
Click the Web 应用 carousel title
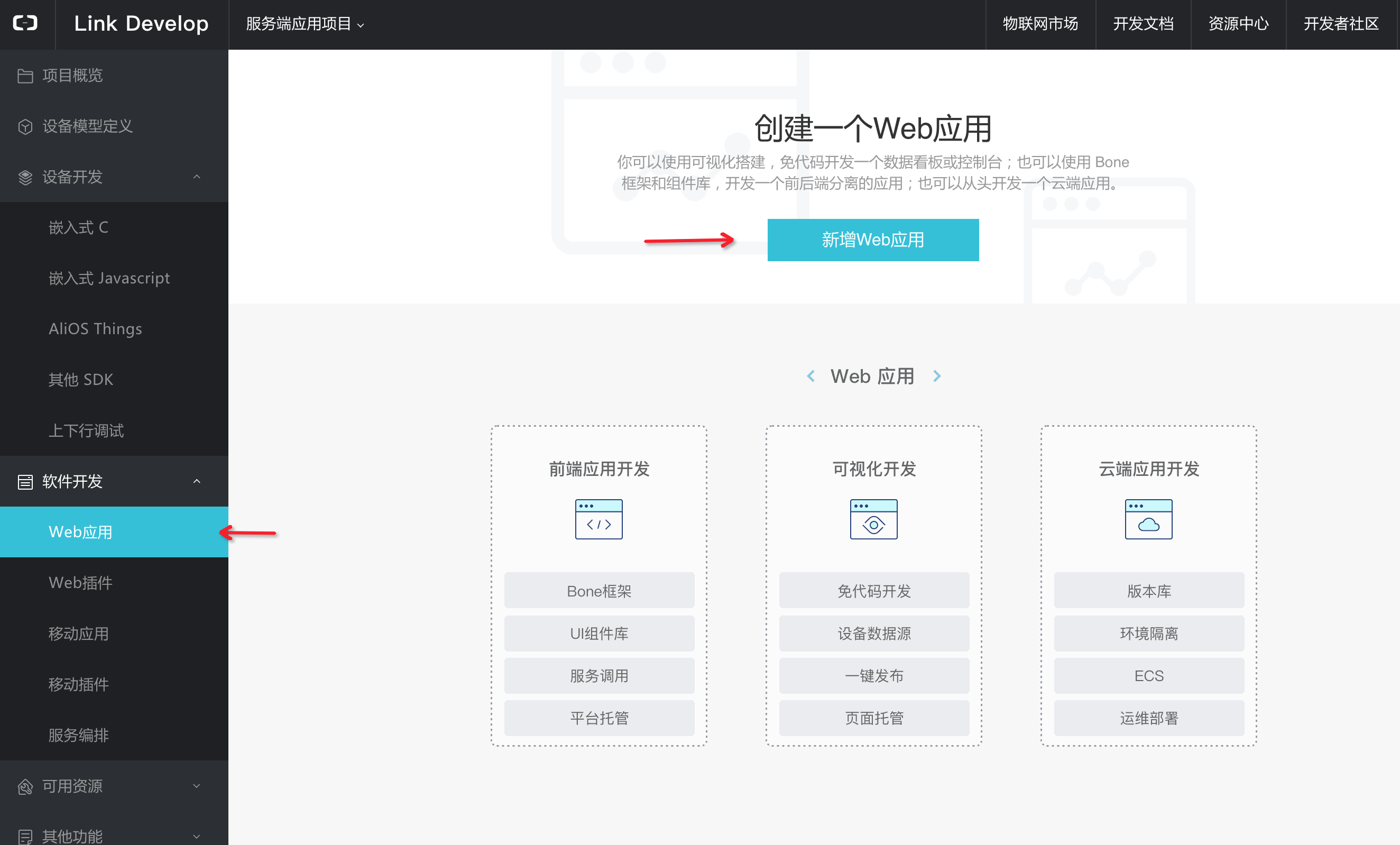tap(873, 376)
